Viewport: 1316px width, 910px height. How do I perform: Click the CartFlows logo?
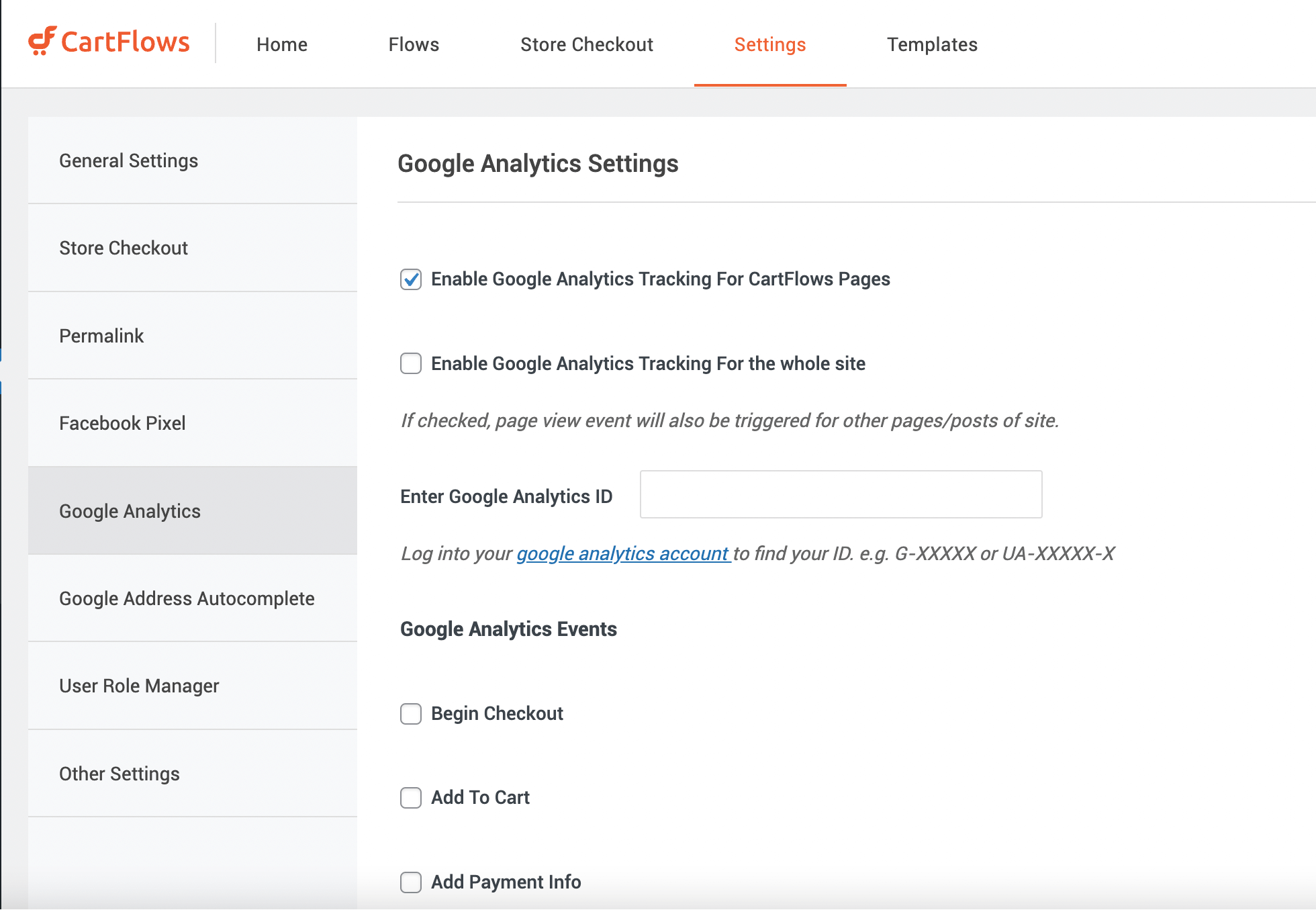click(109, 42)
